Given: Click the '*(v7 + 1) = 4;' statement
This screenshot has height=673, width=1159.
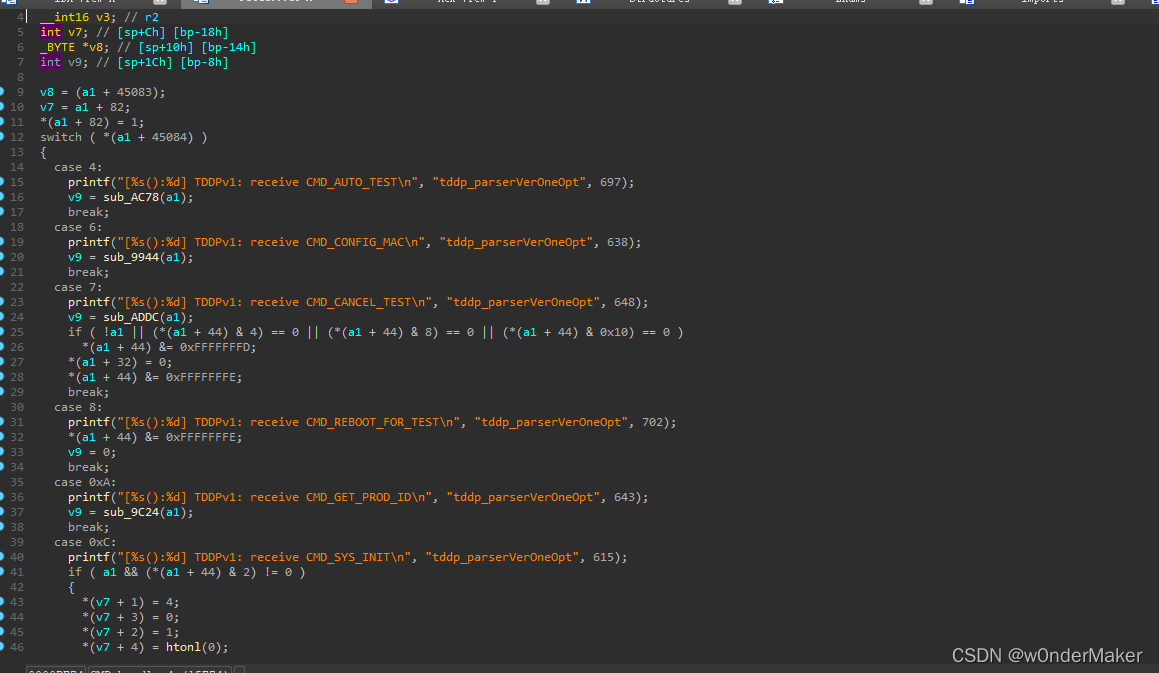Looking at the screenshot, I should tap(131, 602).
